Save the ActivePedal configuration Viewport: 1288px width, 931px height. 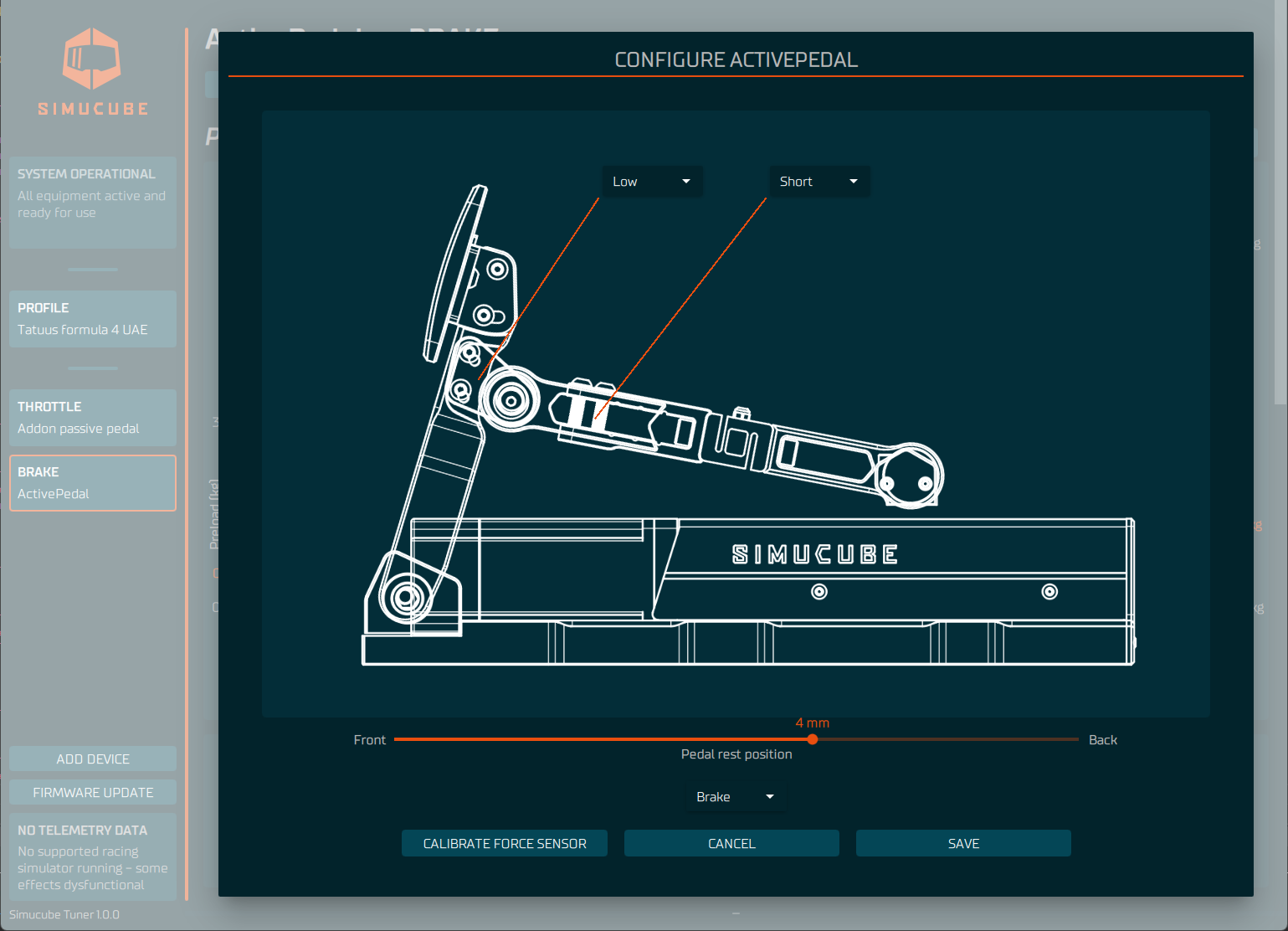pos(963,843)
